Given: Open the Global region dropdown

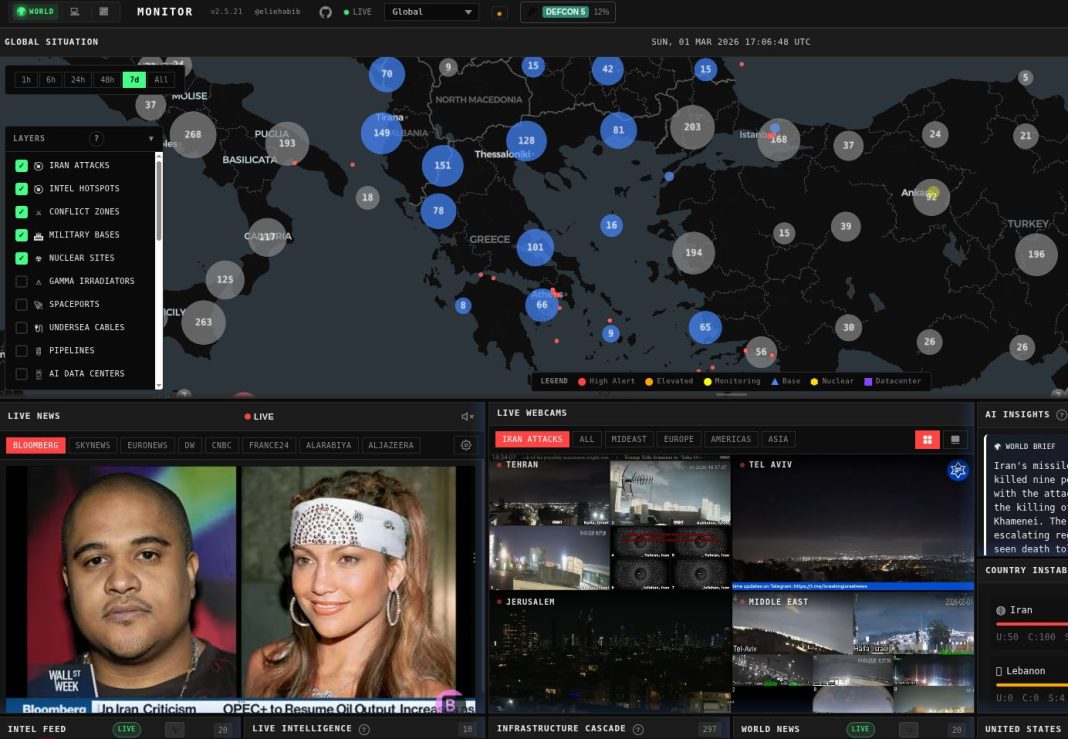Looking at the screenshot, I should (x=431, y=12).
